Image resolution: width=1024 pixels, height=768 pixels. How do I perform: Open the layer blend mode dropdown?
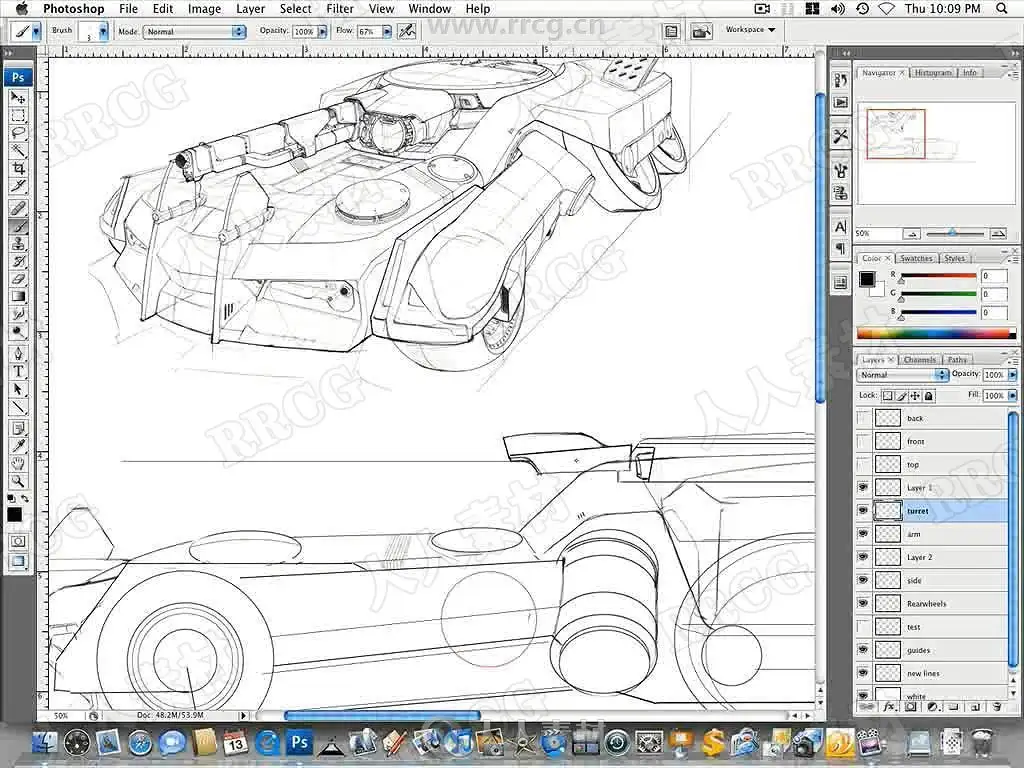902,375
